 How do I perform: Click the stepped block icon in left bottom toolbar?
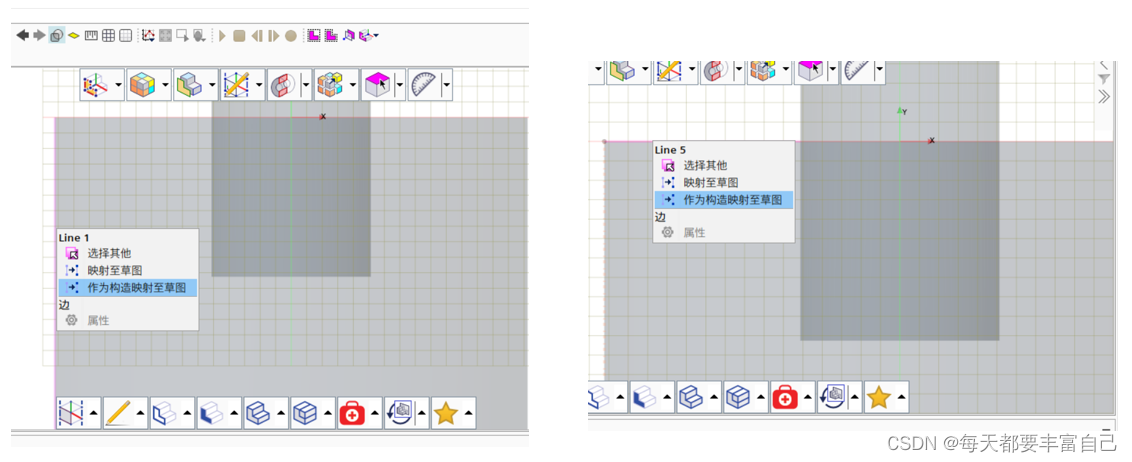(258, 413)
